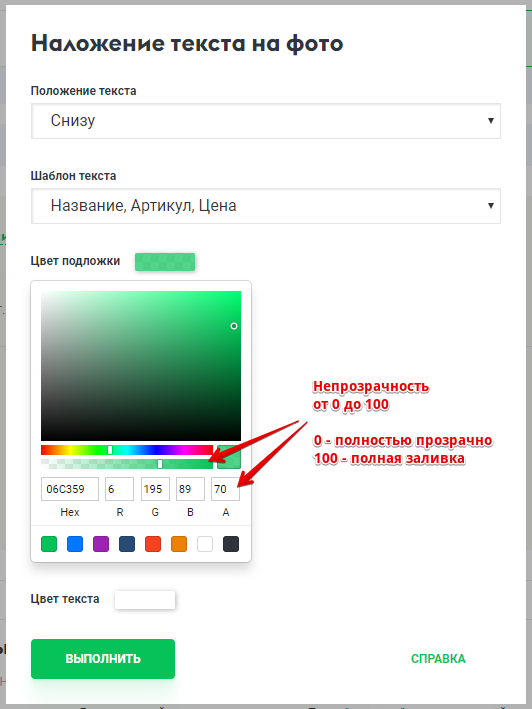The image size is (532, 709).
Task: Click the rainbow hue slider bar
Action: click(x=127, y=450)
